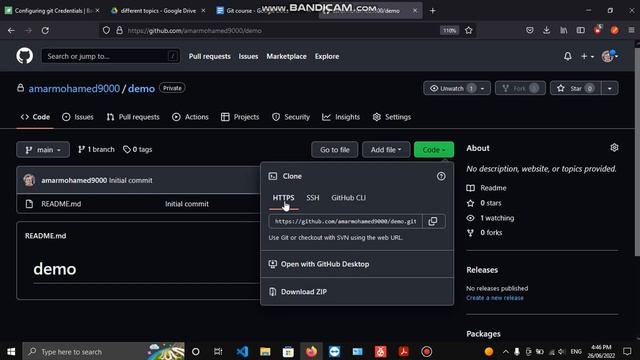Viewport: 640px width, 360px height.
Task: Toggle Firefox sidebar icon
Action: coord(580,30)
